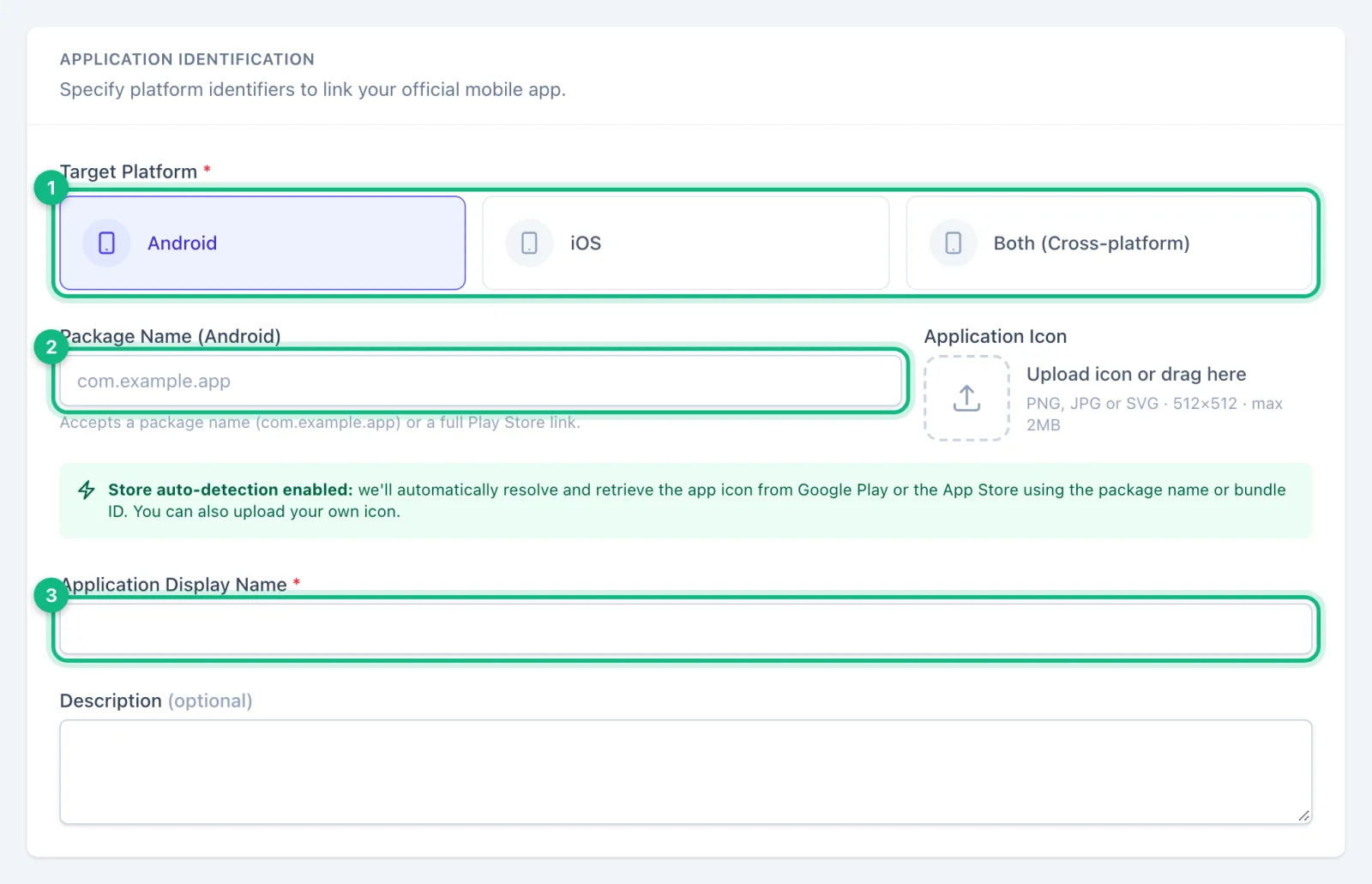Click the 'APPLICATION IDENTIFICATION' heading
Screen dimensions: 1372x884
tap(187, 59)
